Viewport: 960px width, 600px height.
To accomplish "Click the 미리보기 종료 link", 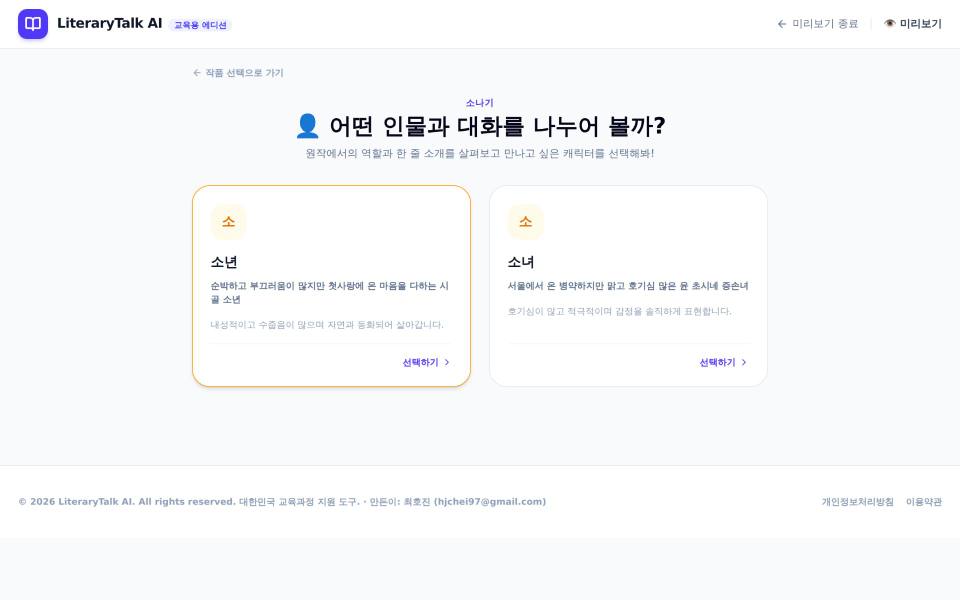I will (x=818, y=24).
